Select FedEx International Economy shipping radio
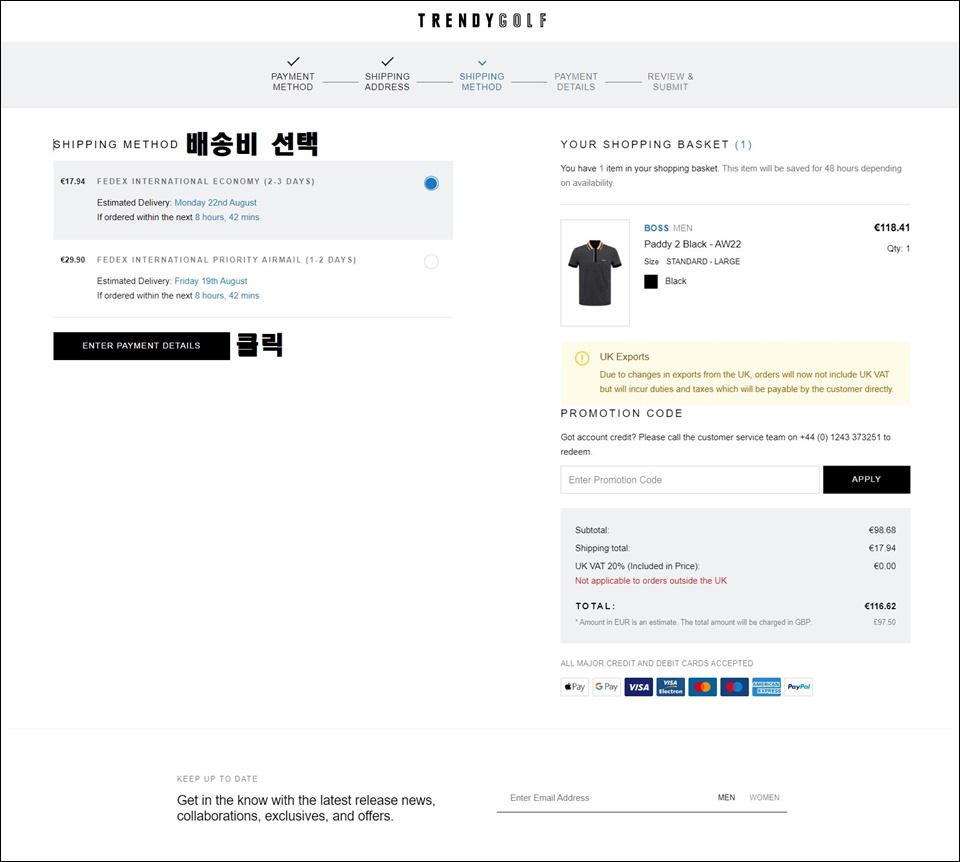 [431, 183]
